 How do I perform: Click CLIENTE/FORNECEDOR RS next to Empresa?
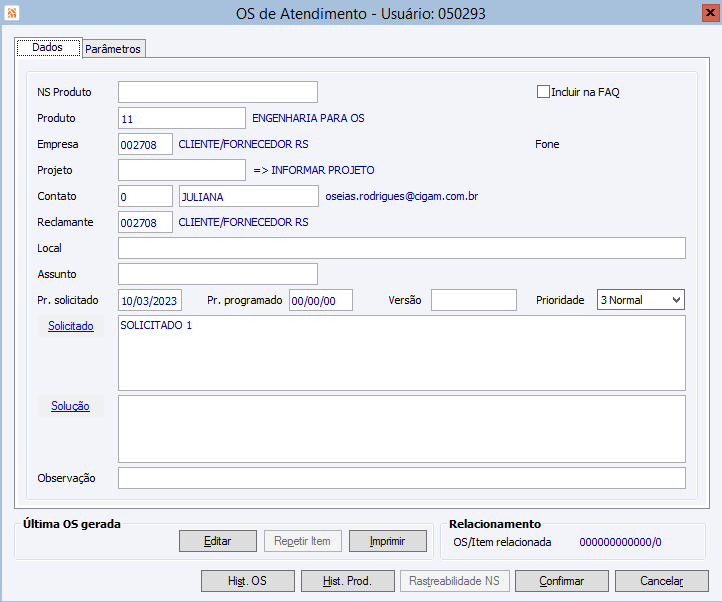[x=243, y=144]
